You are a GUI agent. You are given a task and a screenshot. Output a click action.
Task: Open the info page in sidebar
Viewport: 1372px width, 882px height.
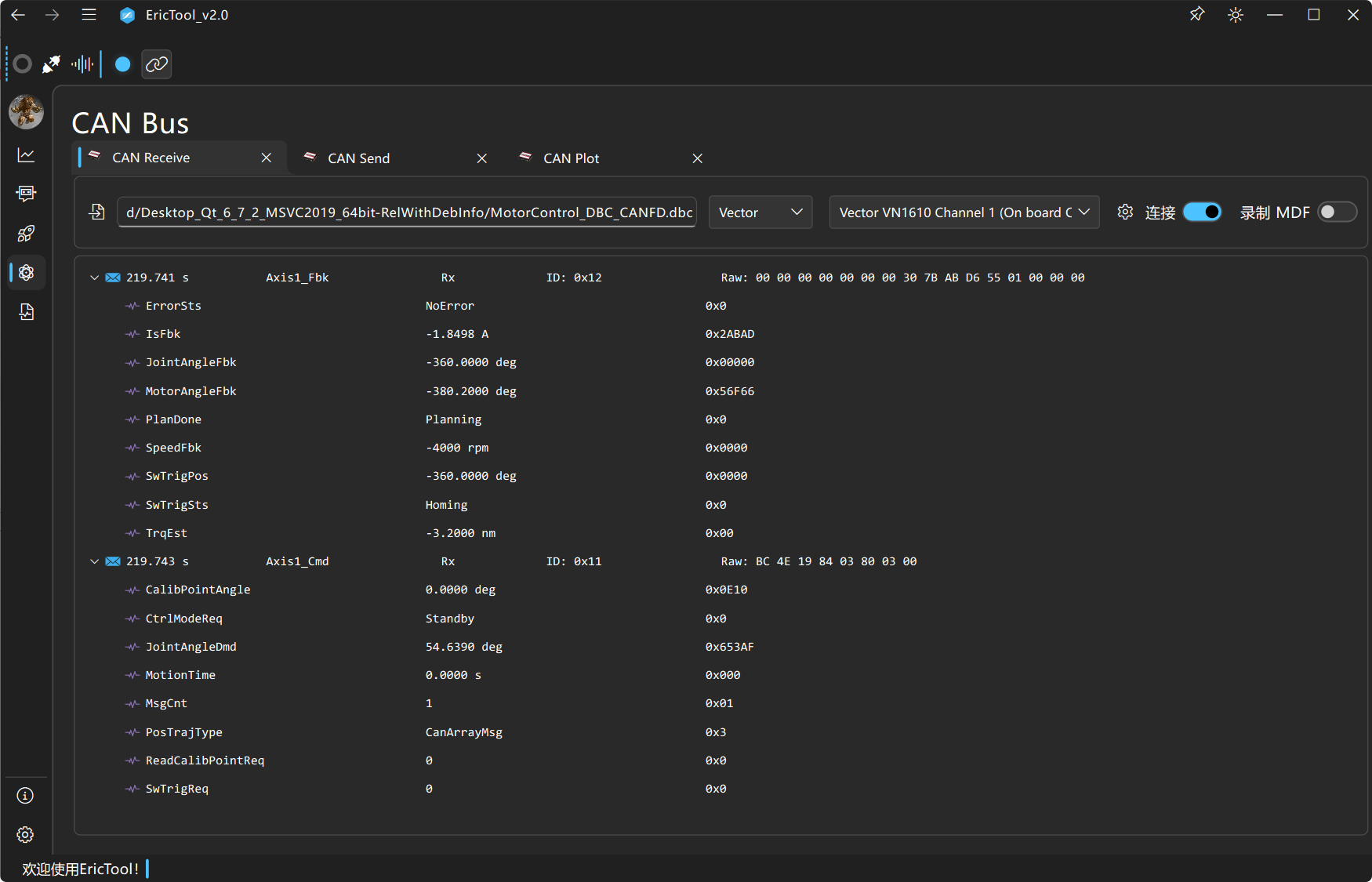tap(26, 796)
